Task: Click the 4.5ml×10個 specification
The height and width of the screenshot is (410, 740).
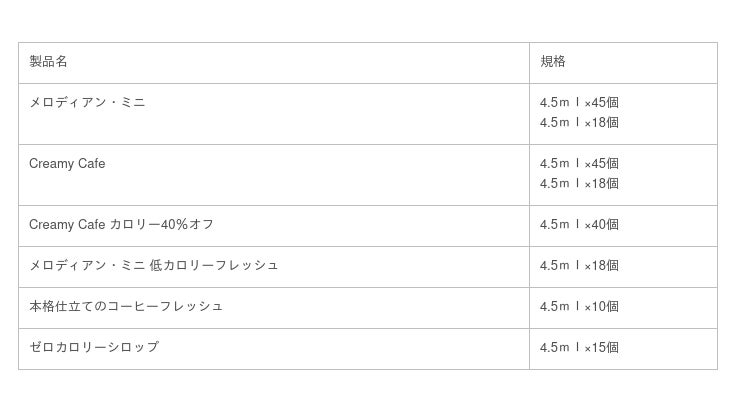Action: (579, 307)
